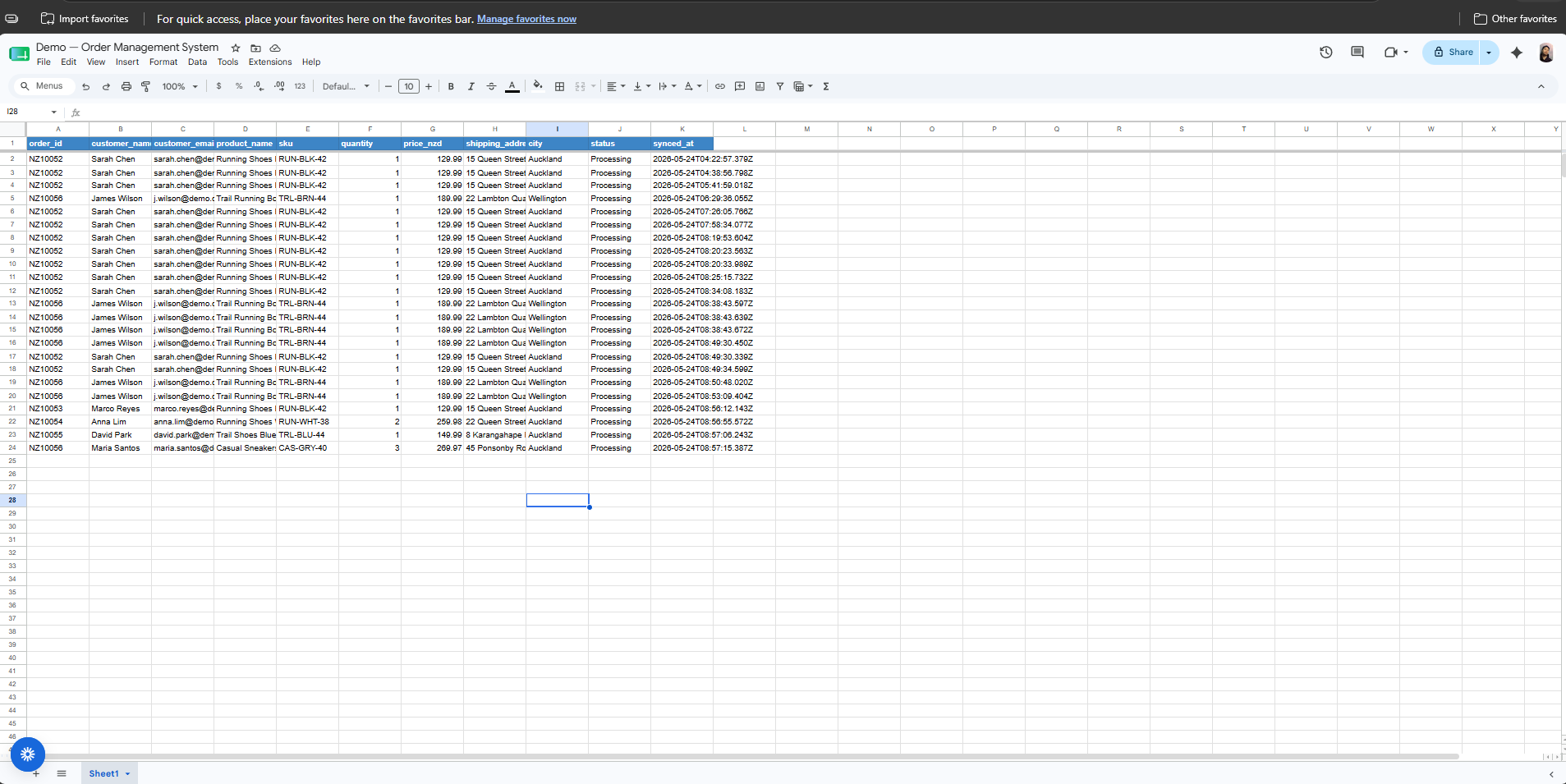
Task: Activate the paint format tool
Action: pos(146,86)
